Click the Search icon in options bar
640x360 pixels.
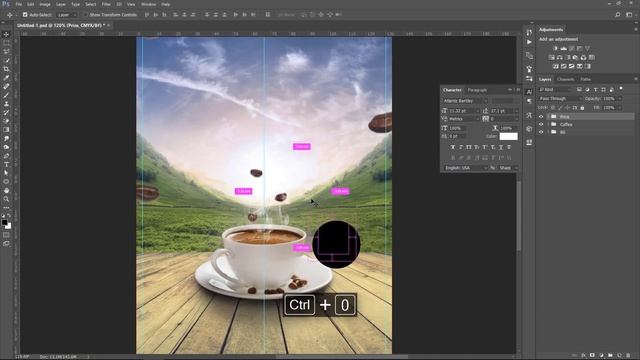pos(618,15)
